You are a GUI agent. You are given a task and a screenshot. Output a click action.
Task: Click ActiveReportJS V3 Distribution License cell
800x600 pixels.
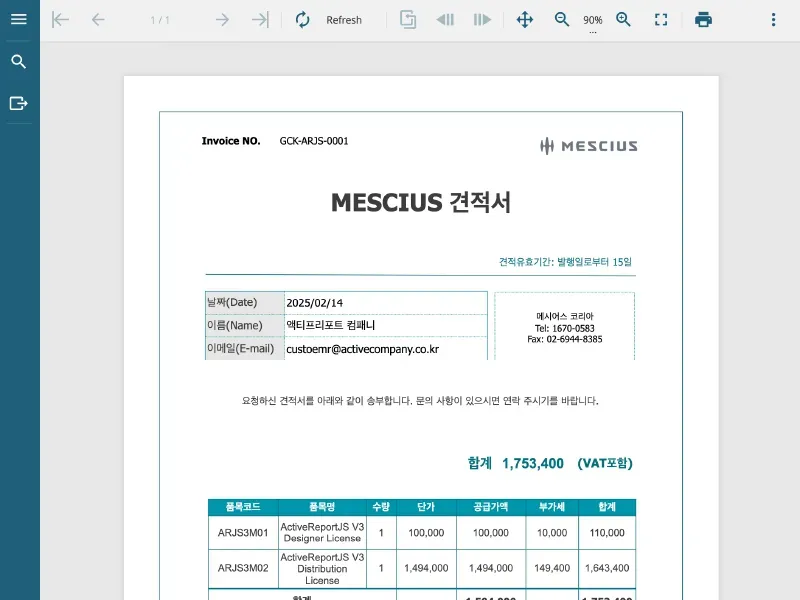322,568
